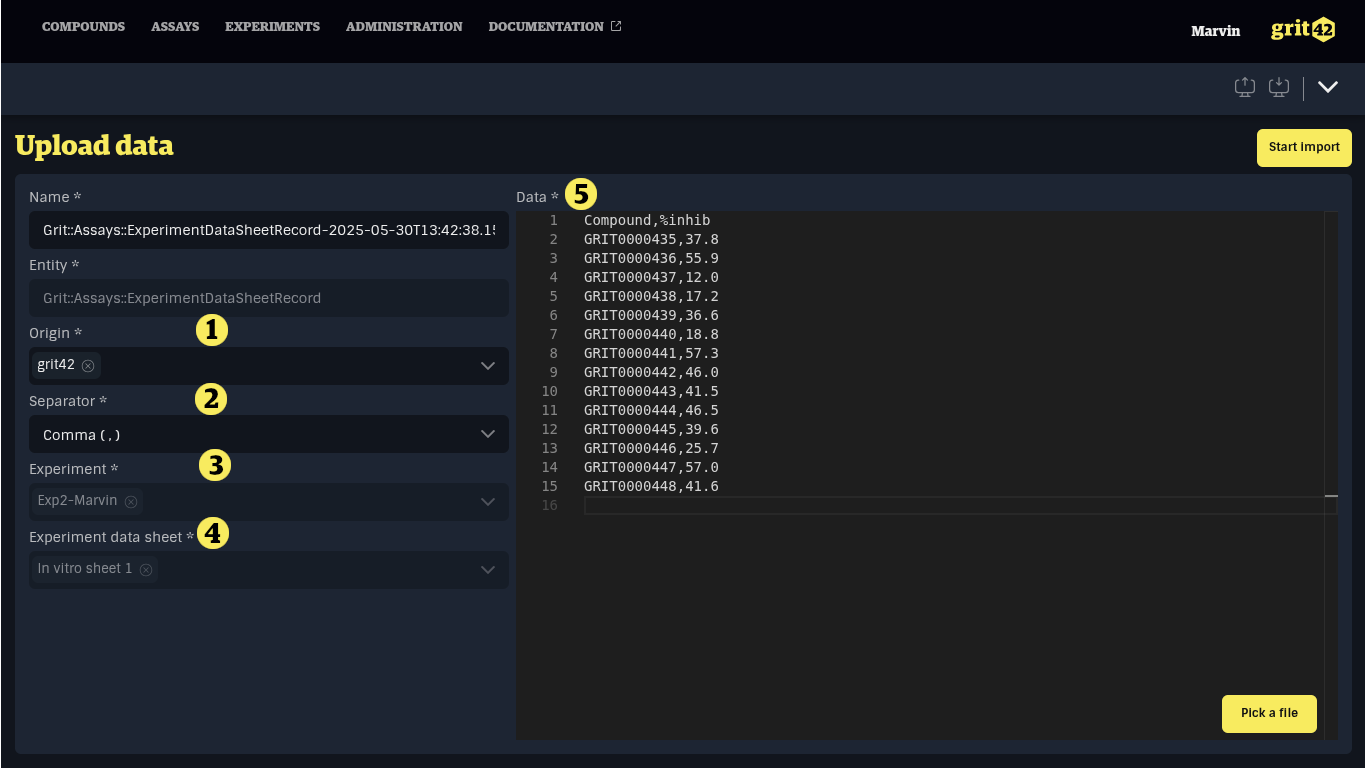Click the row GRIT0000444,46.5

(651, 410)
